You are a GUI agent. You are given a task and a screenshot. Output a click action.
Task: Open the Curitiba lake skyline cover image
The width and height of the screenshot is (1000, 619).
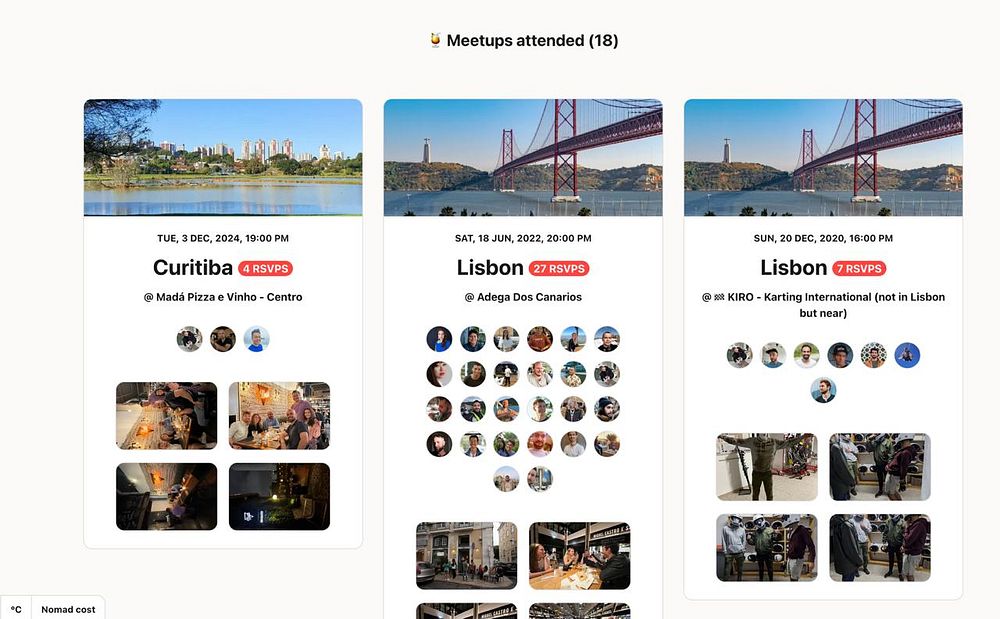(223, 157)
